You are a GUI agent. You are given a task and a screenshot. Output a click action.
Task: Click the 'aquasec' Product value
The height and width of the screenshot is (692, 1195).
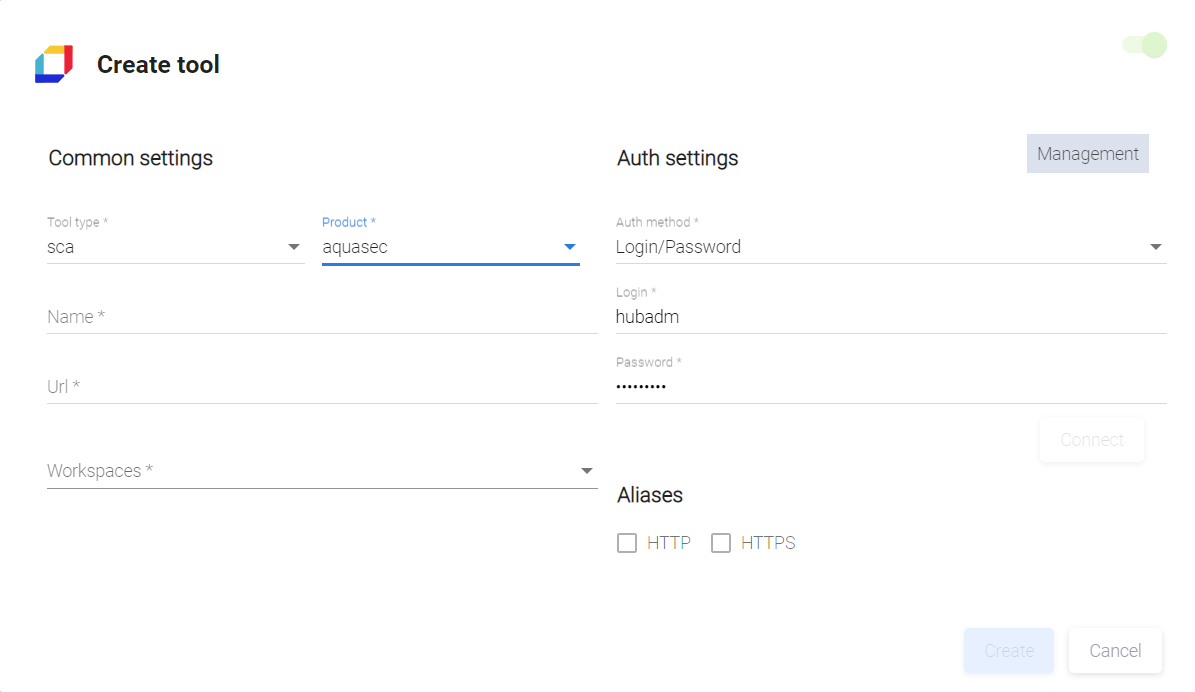pyautogui.click(x=355, y=247)
